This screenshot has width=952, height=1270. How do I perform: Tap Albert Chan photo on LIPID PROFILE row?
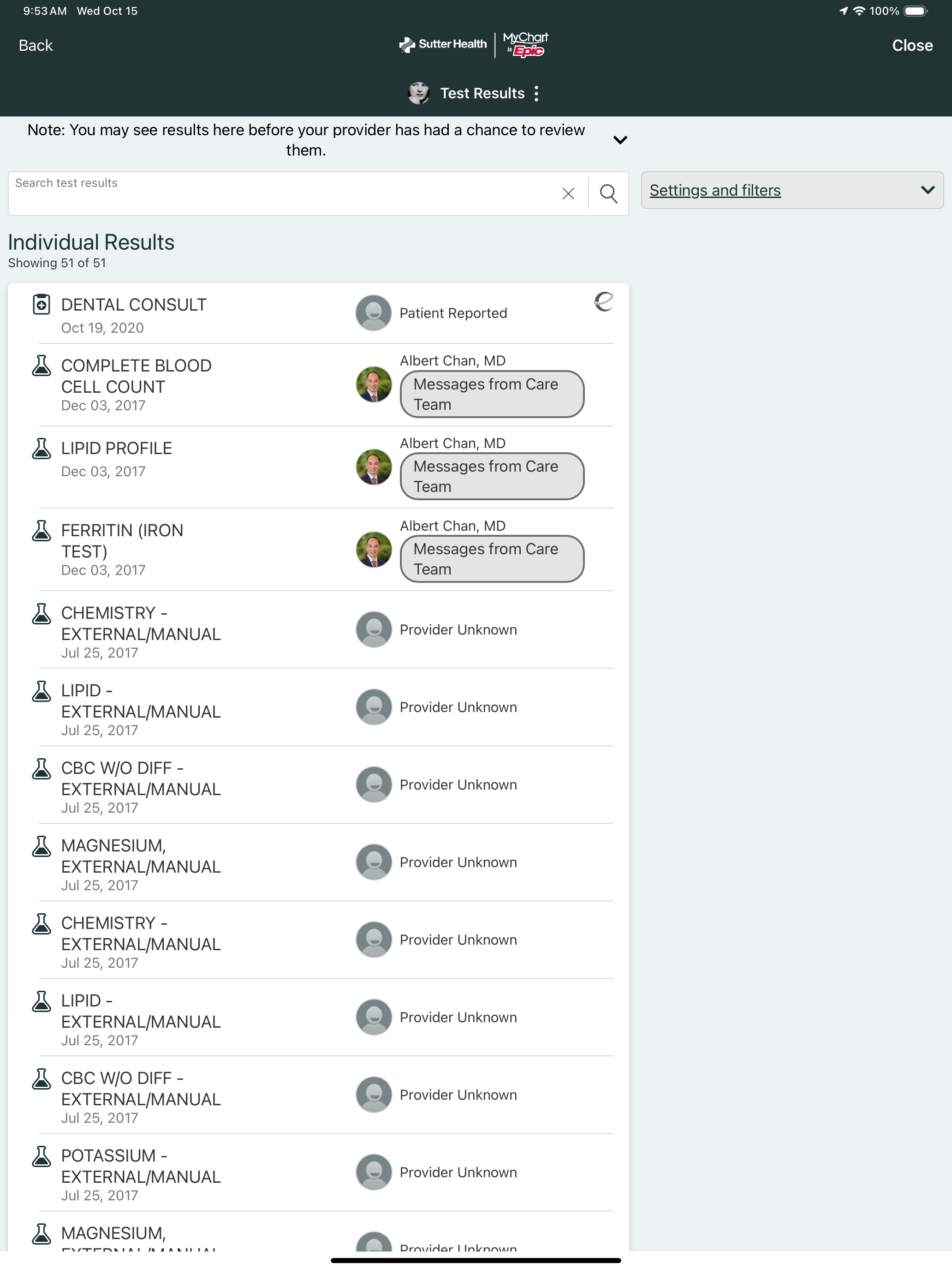coord(374,467)
